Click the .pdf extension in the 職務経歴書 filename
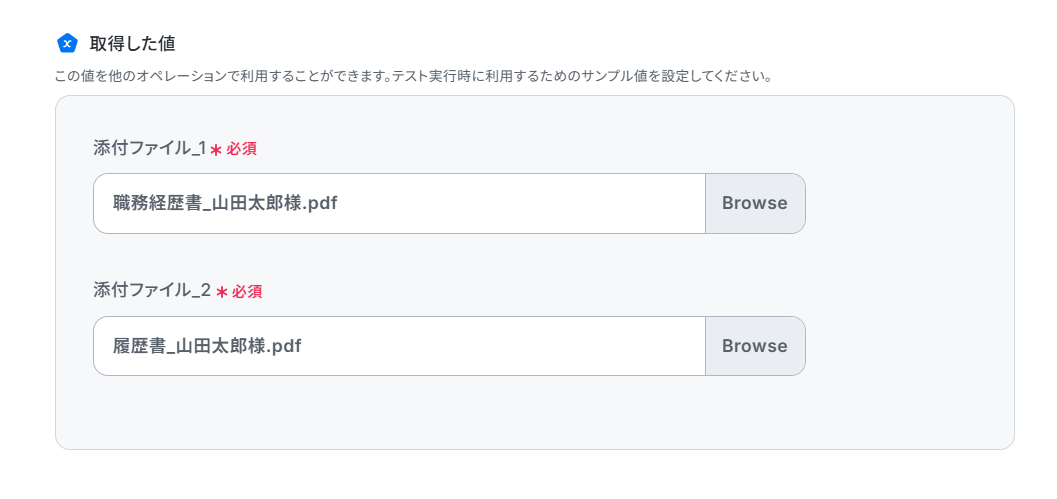The width and height of the screenshot is (1057, 499). click(x=320, y=203)
